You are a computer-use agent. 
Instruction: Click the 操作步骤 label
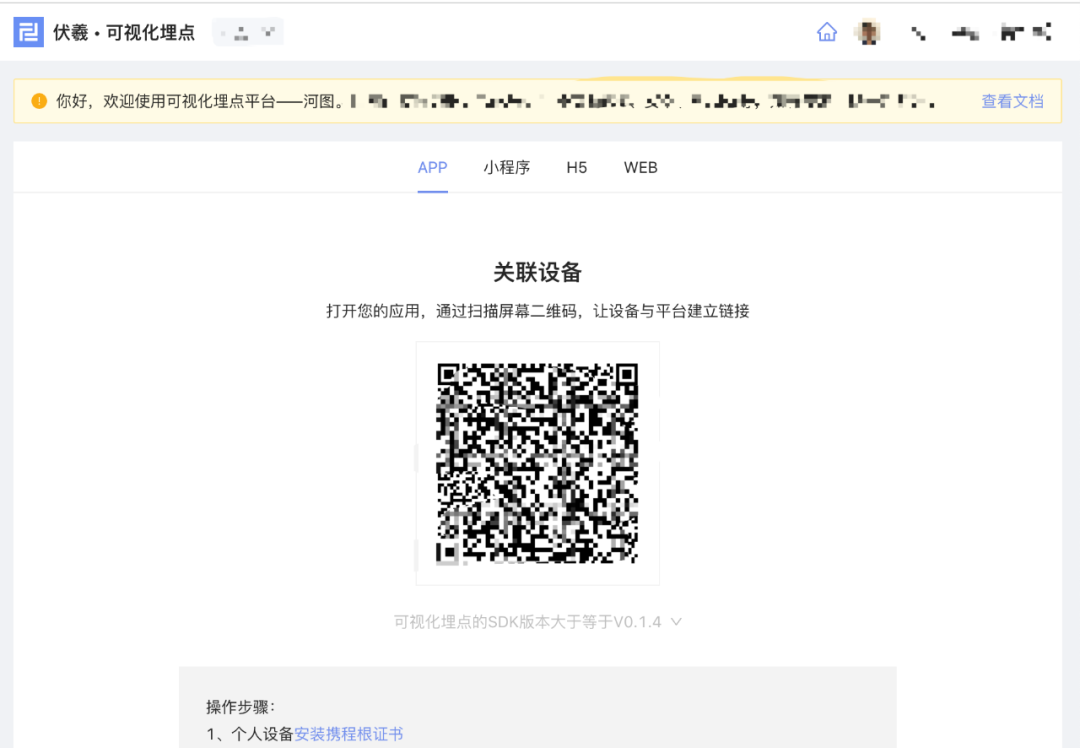point(240,707)
